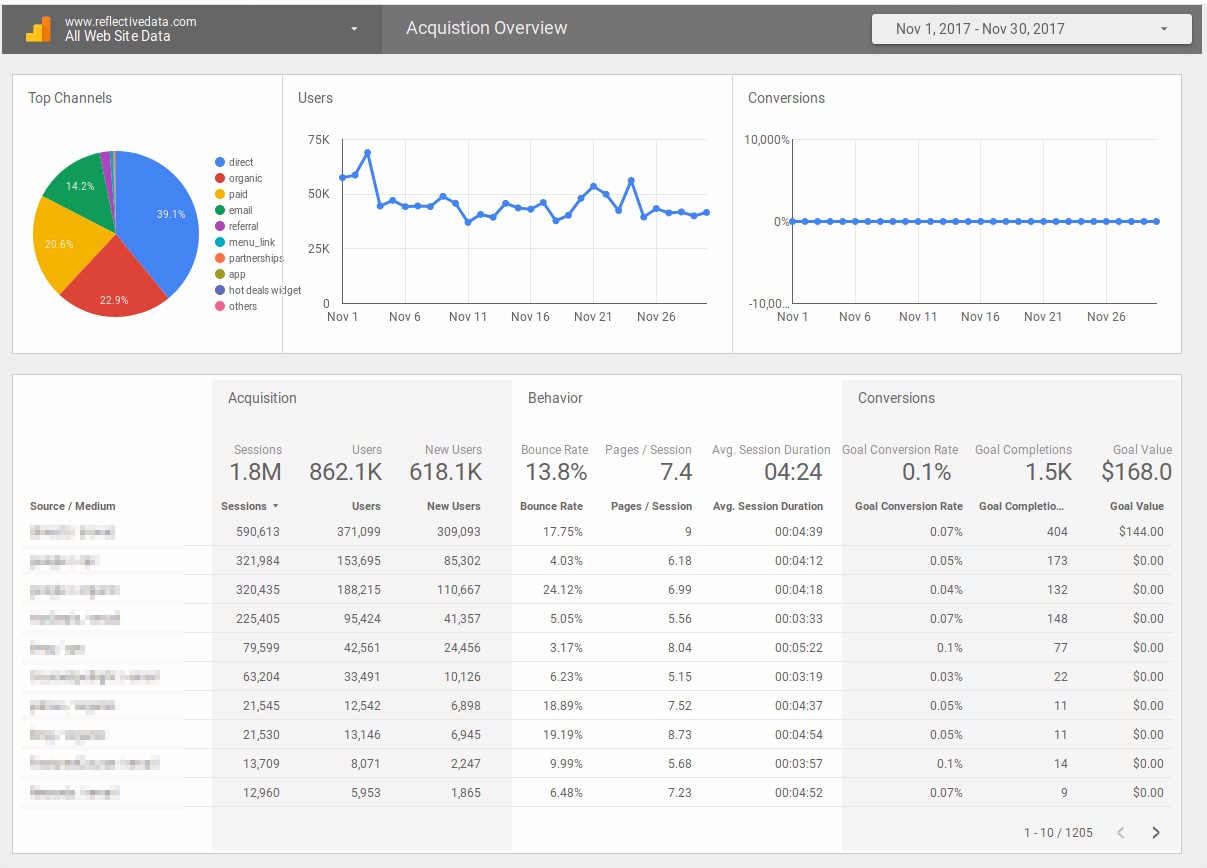The width and height of the screenshot is (1207, 868).
Task: Go to next table page arrow
Action: pyautogui.click(x=1156, y=832)
